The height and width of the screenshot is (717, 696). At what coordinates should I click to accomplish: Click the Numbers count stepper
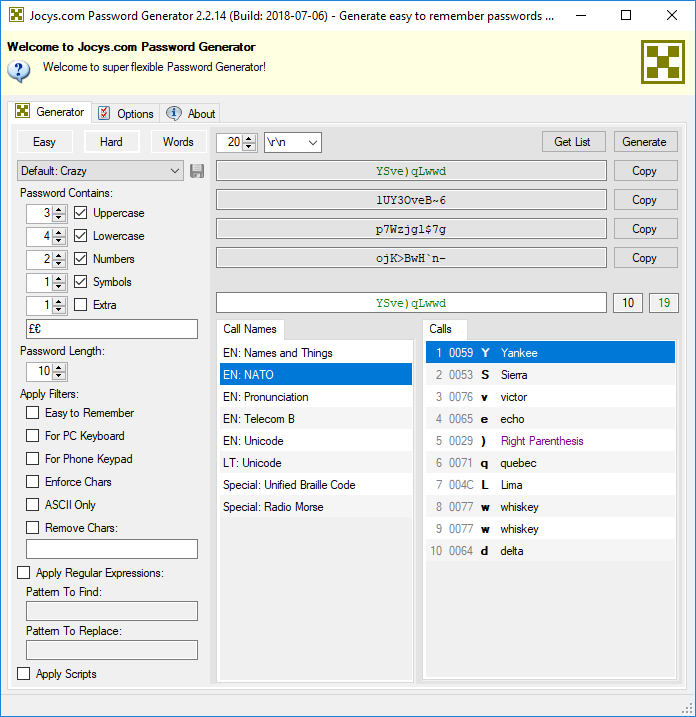pos(47,259)
